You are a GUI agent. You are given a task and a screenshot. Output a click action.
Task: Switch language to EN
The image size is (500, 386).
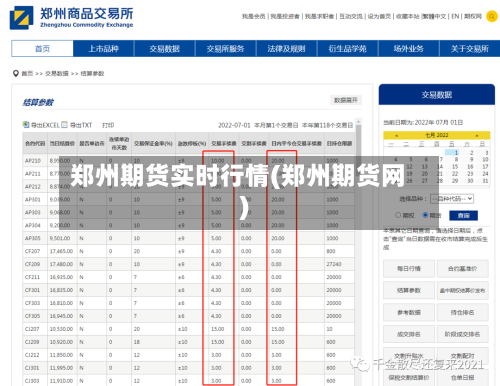tap(455, 16)
